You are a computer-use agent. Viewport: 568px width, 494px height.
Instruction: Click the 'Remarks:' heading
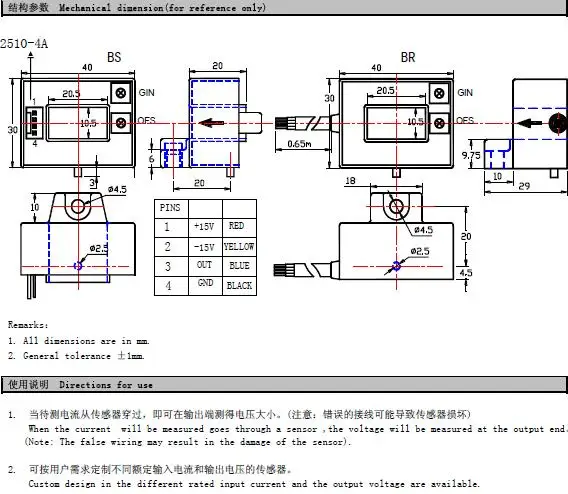pyautogui.click(x=28, y=325)
